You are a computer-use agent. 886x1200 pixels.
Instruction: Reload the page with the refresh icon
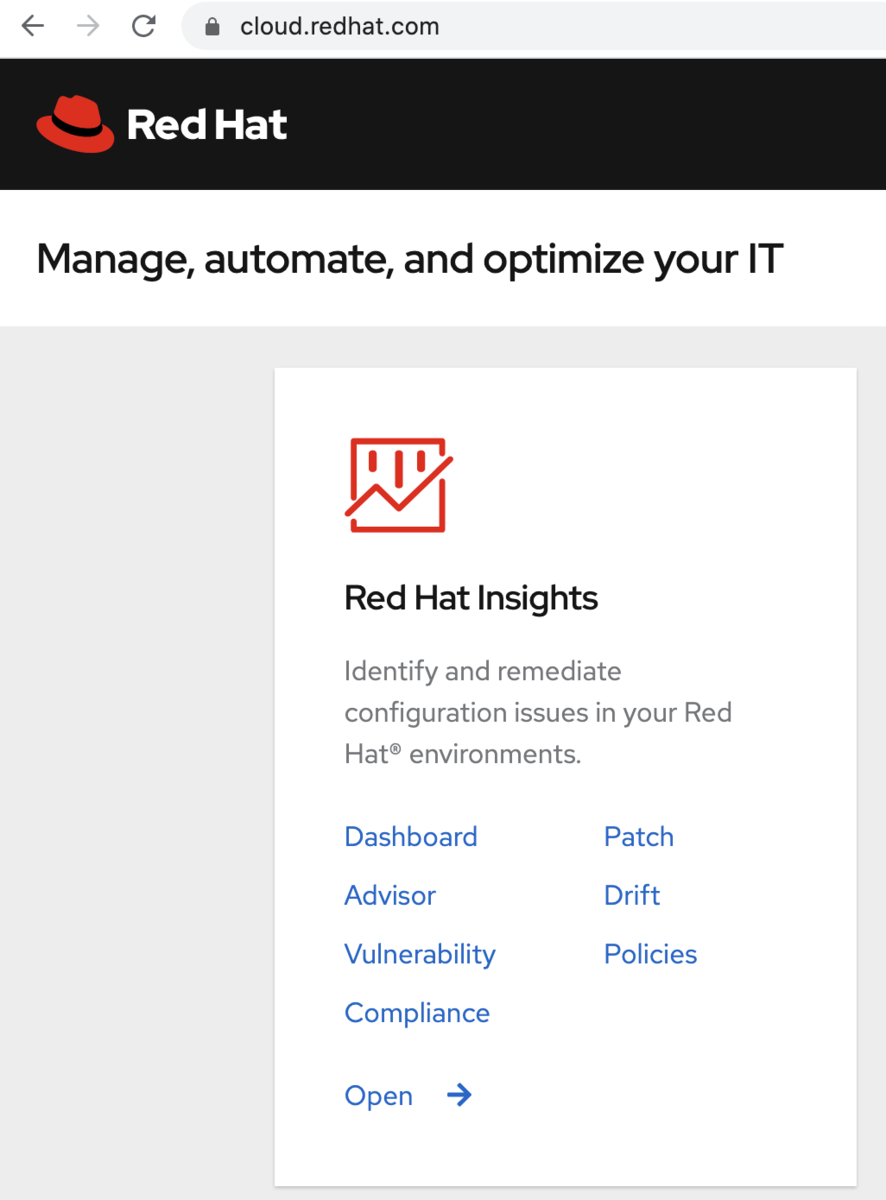pyautogui.click(x=144, y=26)
